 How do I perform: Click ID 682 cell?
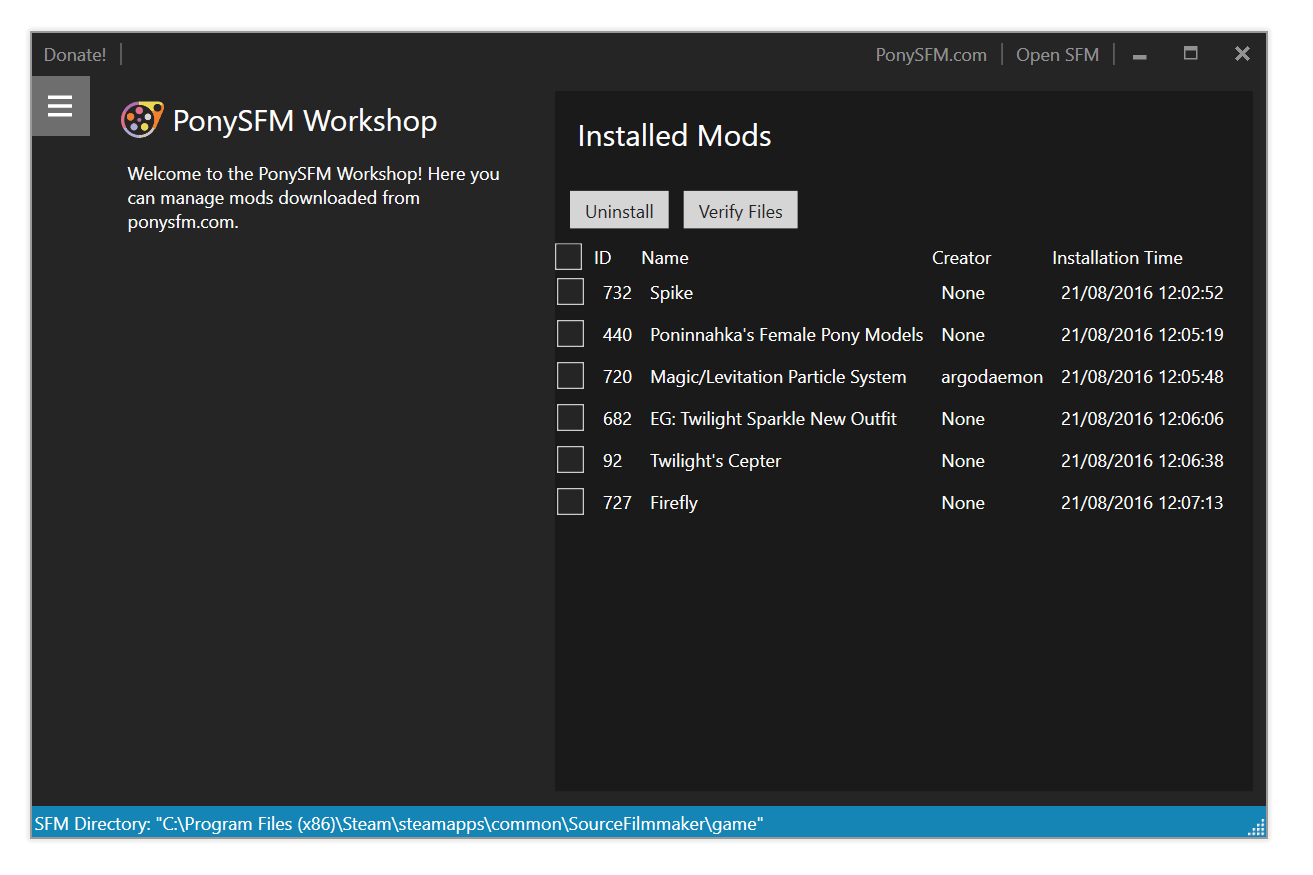(x=617, y=419)
